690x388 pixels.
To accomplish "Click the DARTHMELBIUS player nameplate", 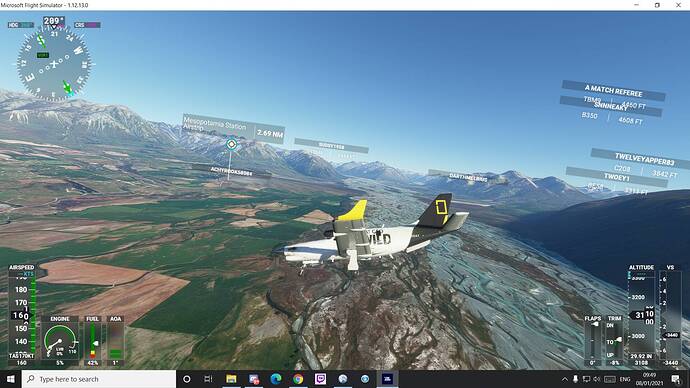I will 468,178.
